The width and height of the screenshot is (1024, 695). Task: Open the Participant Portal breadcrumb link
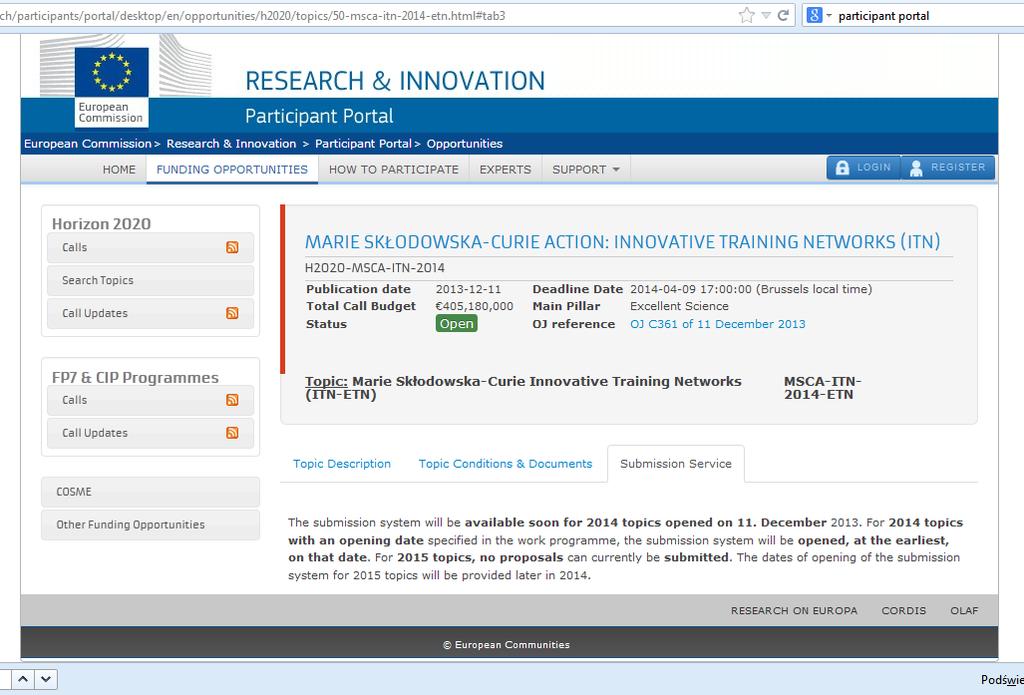(363, 144)
